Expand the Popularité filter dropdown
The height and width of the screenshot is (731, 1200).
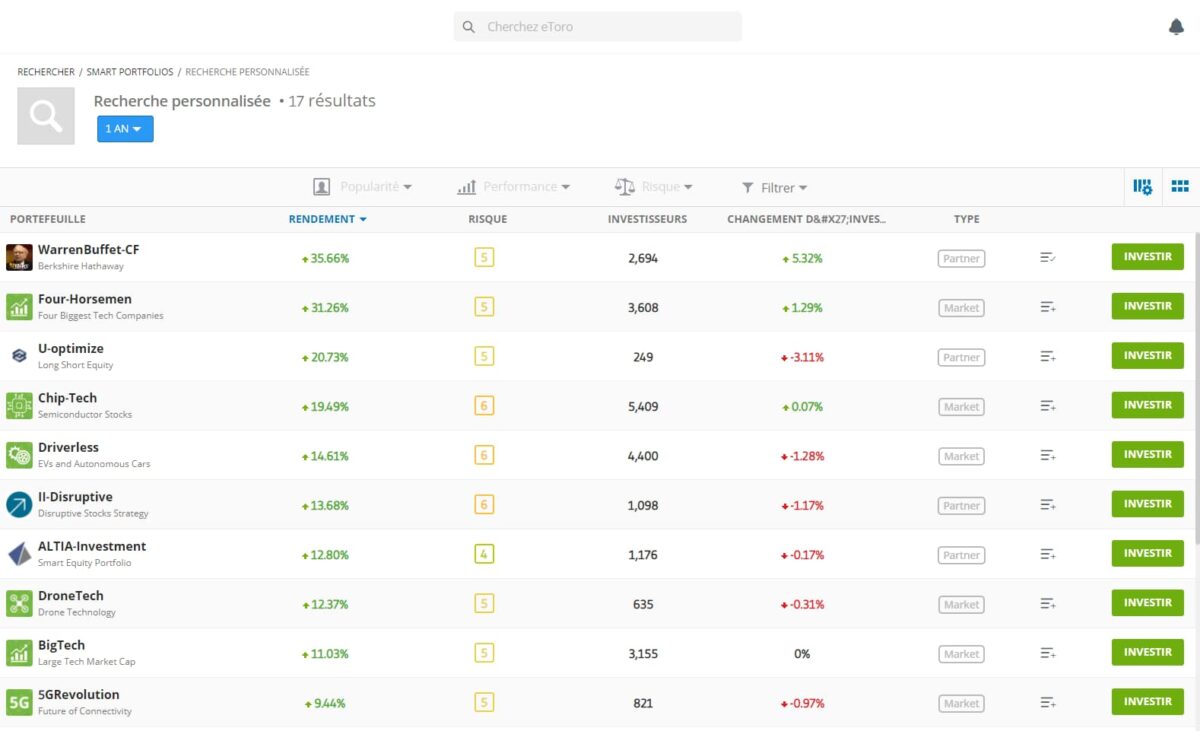coord(363,187)
